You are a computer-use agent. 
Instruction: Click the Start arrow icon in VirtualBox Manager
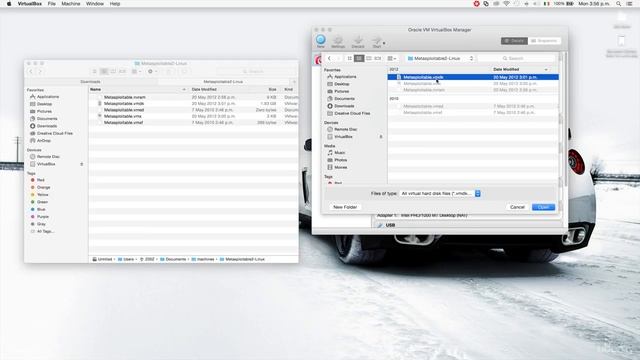pos(377,40)
